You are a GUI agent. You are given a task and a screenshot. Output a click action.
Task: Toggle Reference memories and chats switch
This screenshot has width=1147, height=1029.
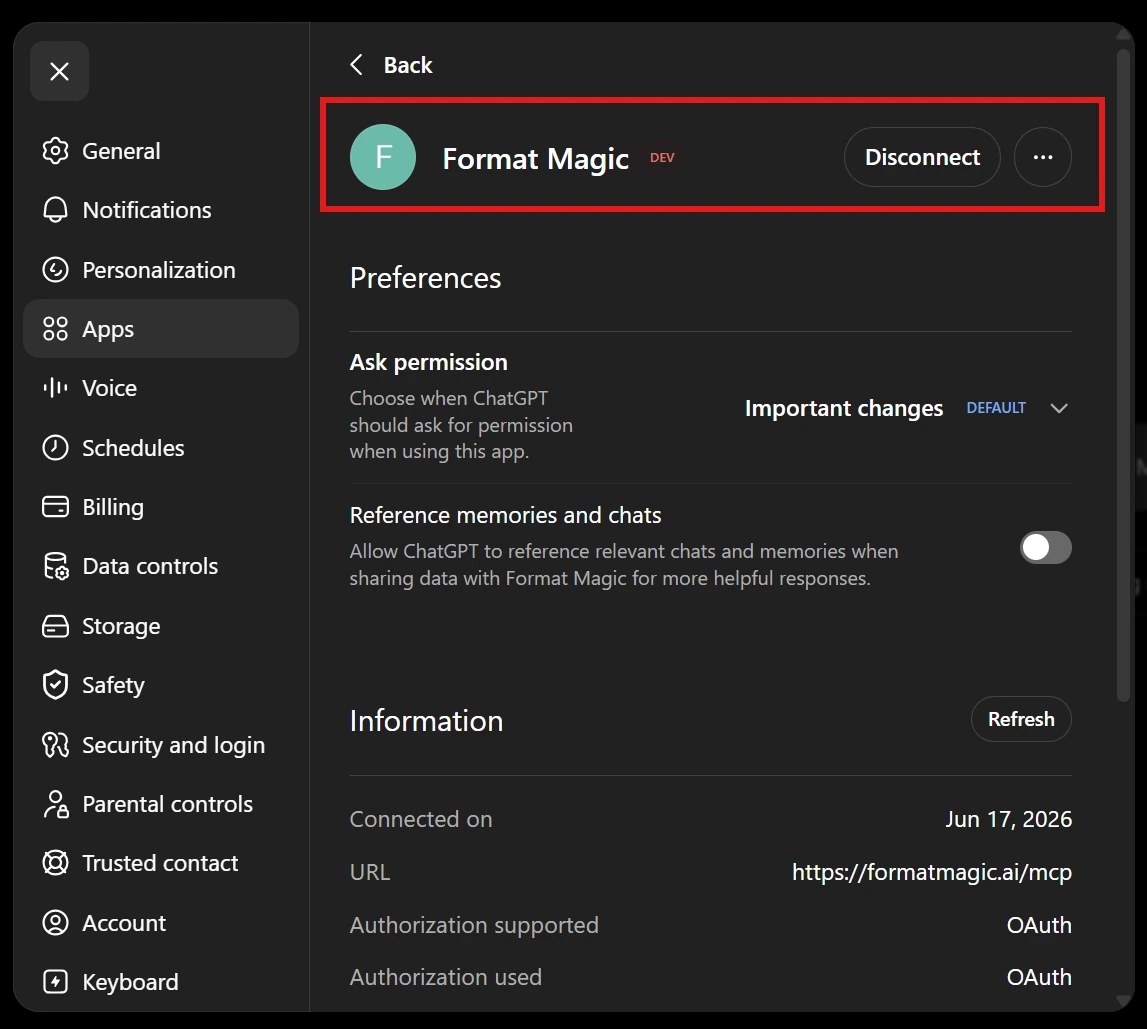point(1045,548)
